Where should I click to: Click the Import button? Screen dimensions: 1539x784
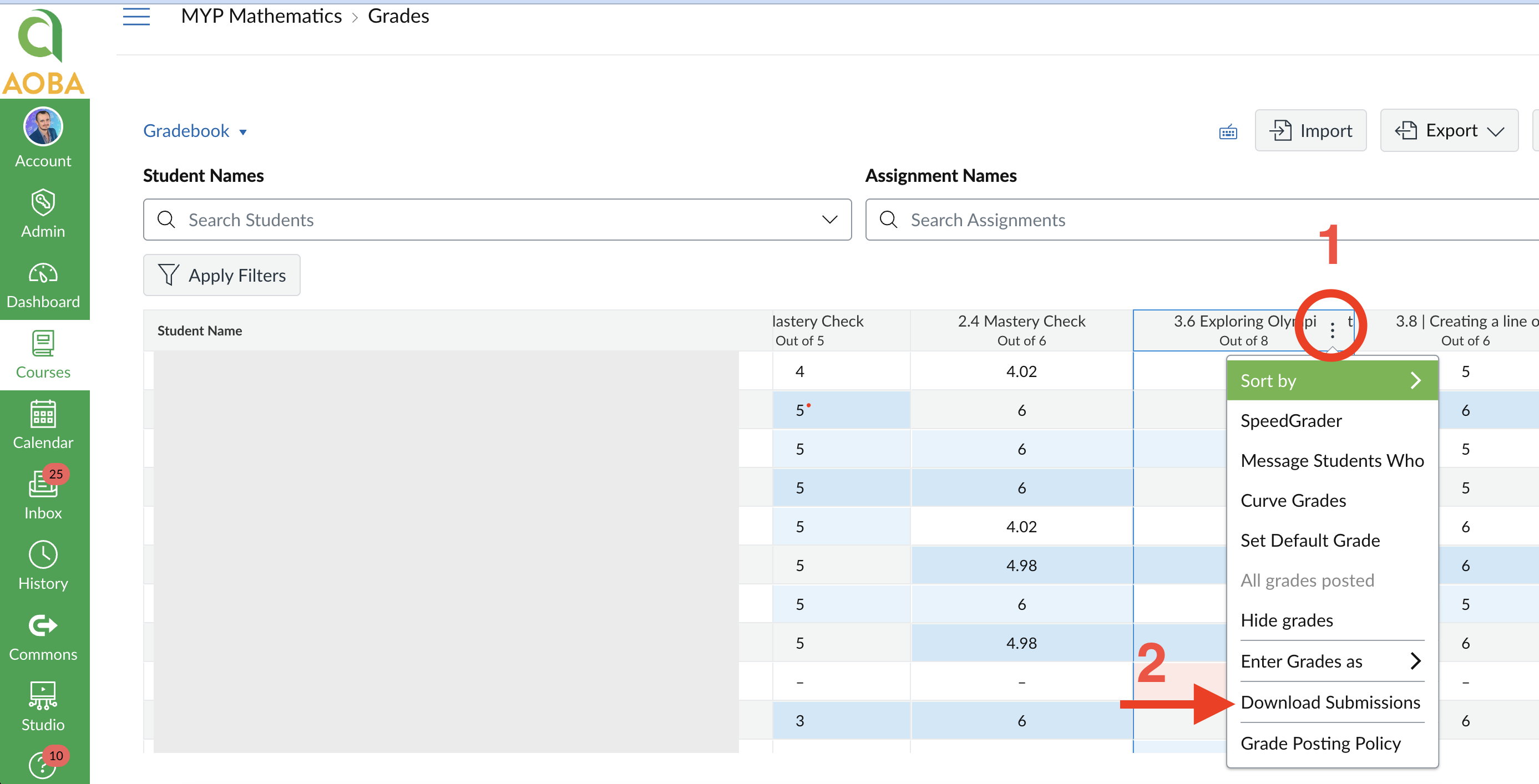tap(1310, 130)
